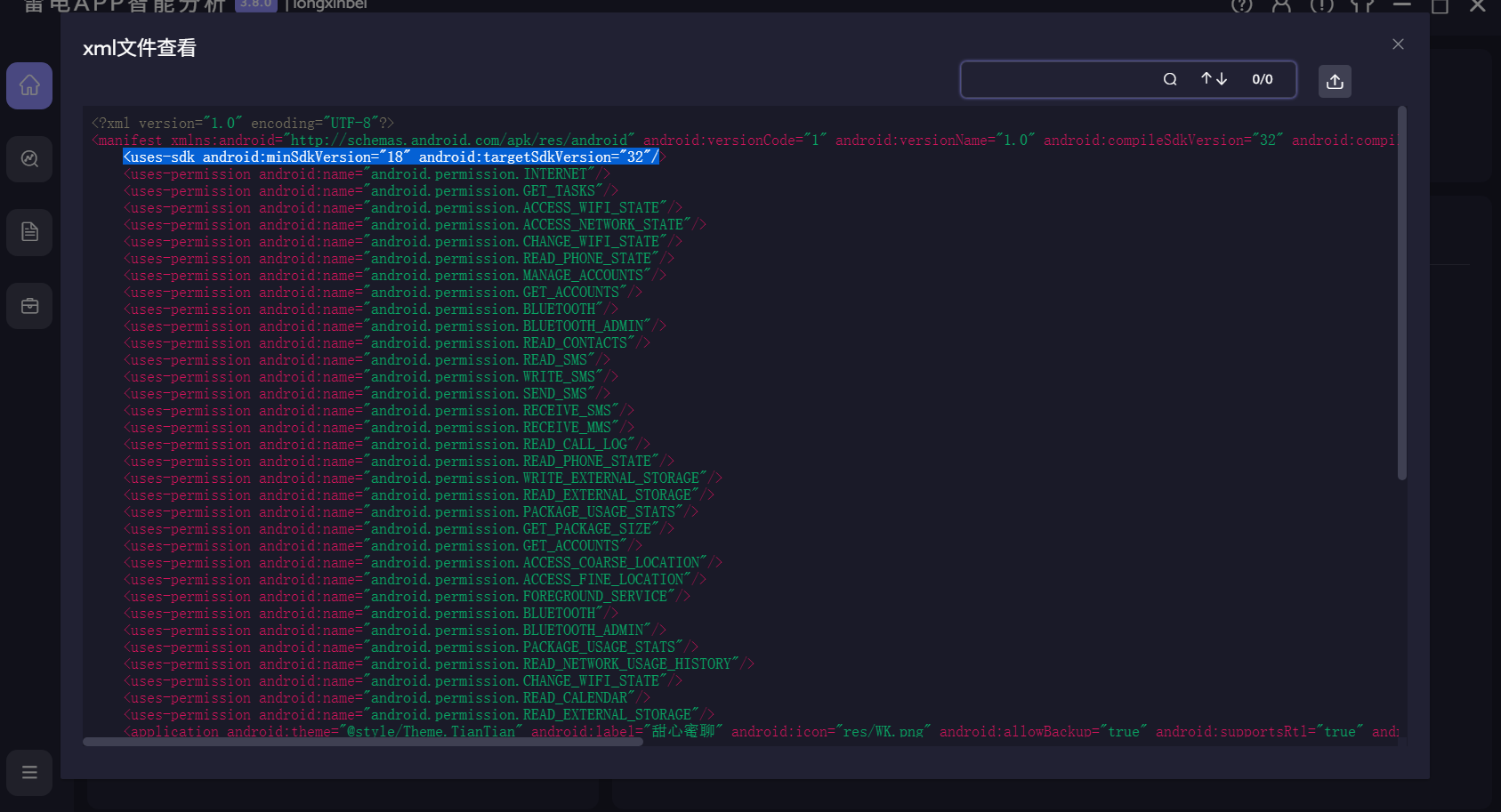Click the RECEIVE_SMS permission line
1501x812 pixels.
tap(378, 410)
